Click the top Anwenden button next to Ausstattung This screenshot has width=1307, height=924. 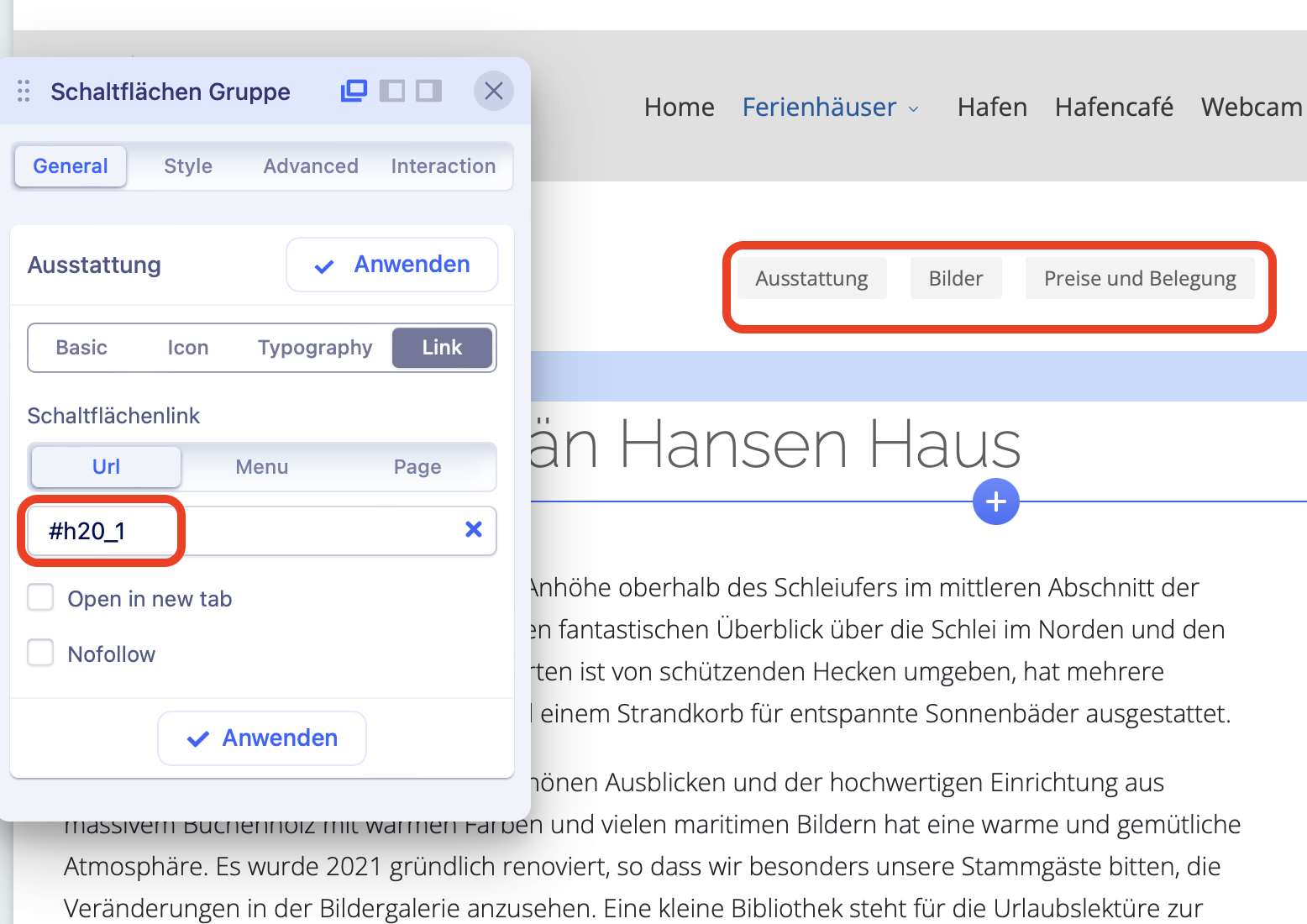(x=392, y=265)
